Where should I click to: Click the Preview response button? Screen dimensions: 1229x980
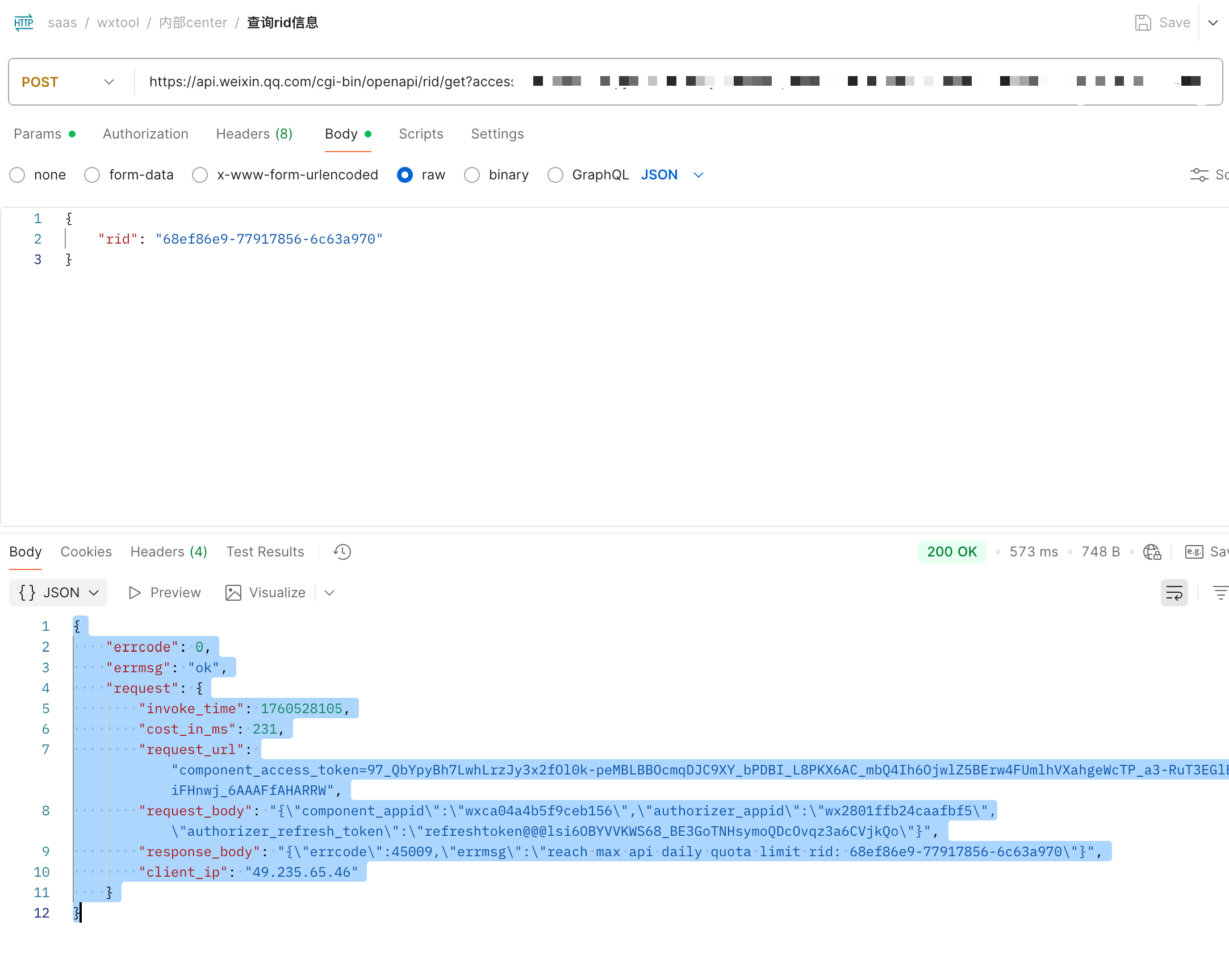tap(165, 593)
